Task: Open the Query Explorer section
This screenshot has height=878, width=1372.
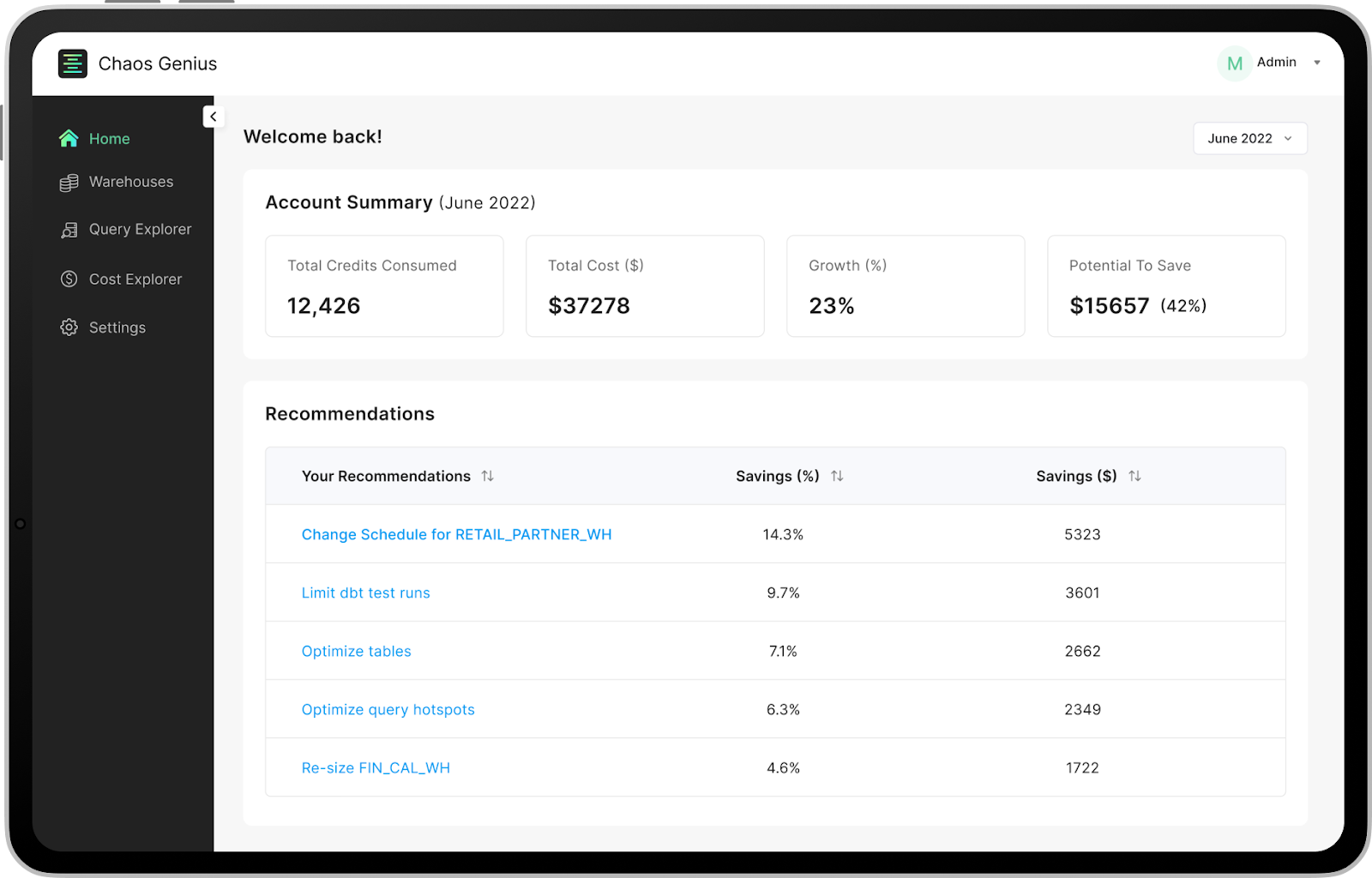Action: click(140, 229)
